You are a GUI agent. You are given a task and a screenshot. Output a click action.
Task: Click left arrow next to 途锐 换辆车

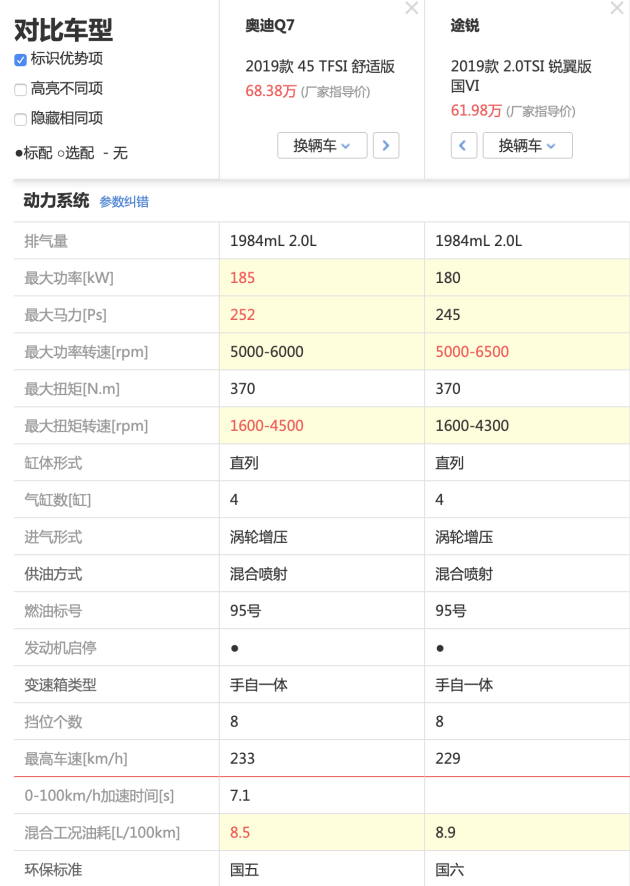[x=463, y=145]
